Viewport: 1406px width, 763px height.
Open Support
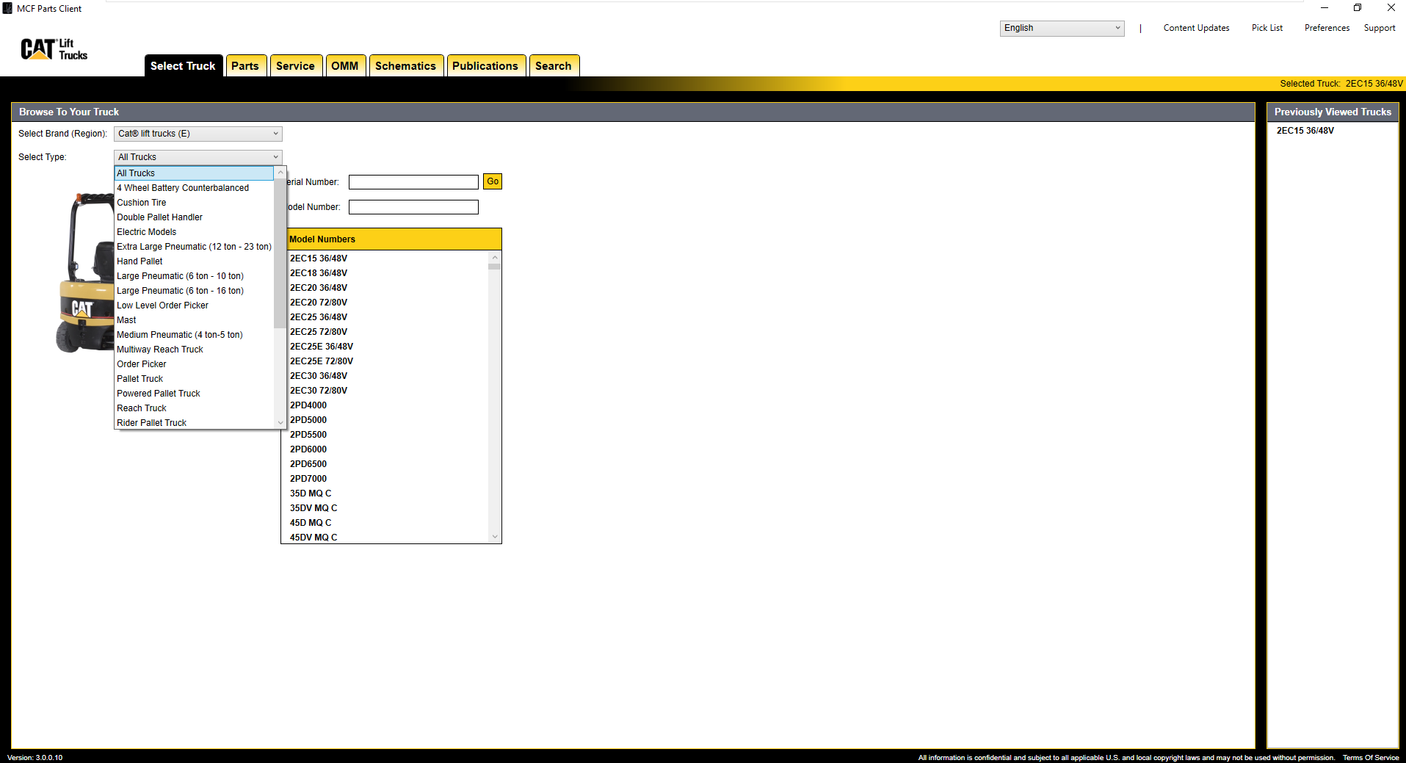pos(1379,27)
